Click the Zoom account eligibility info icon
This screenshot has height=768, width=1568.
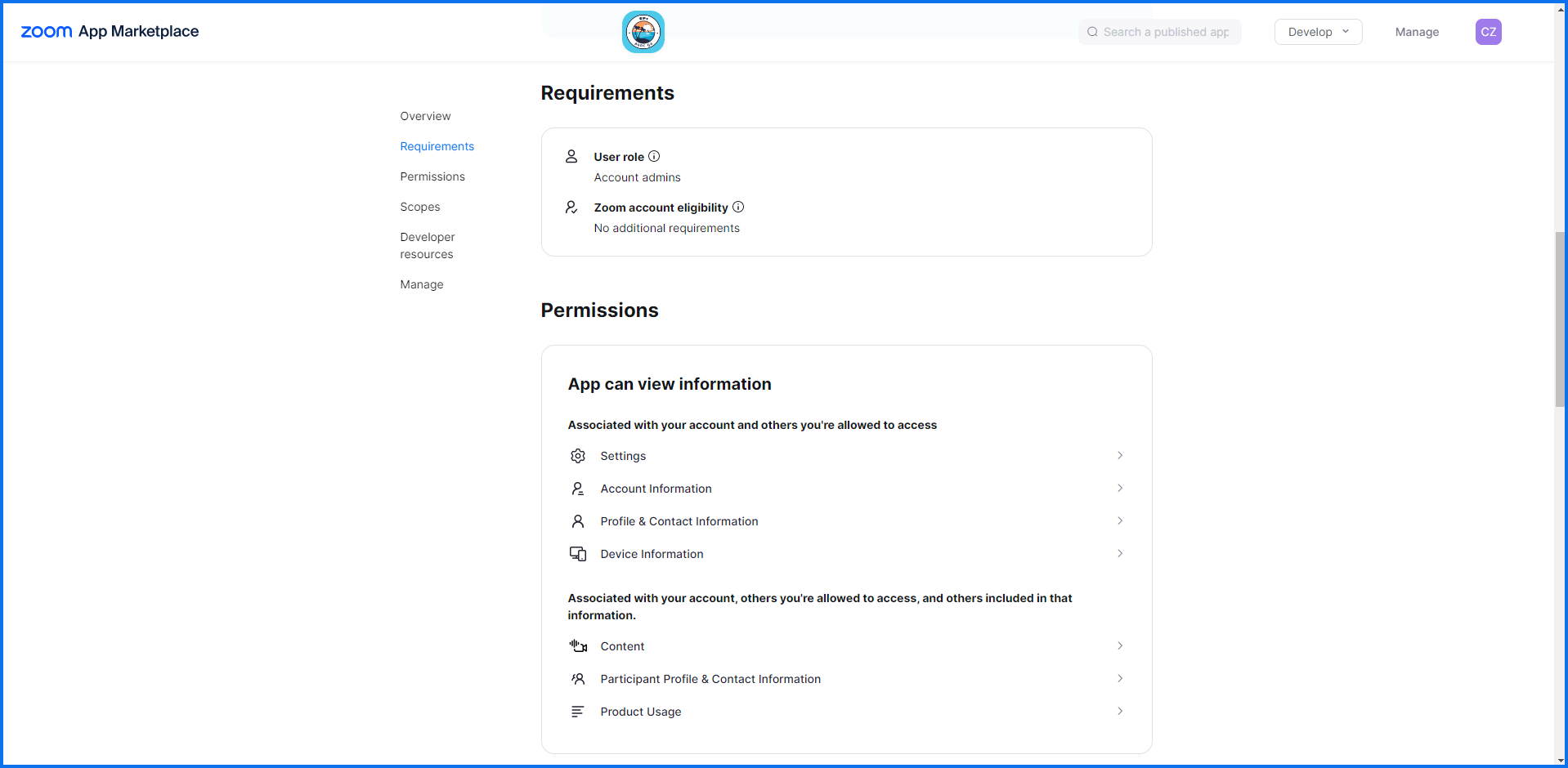click(x=738, y=207)
